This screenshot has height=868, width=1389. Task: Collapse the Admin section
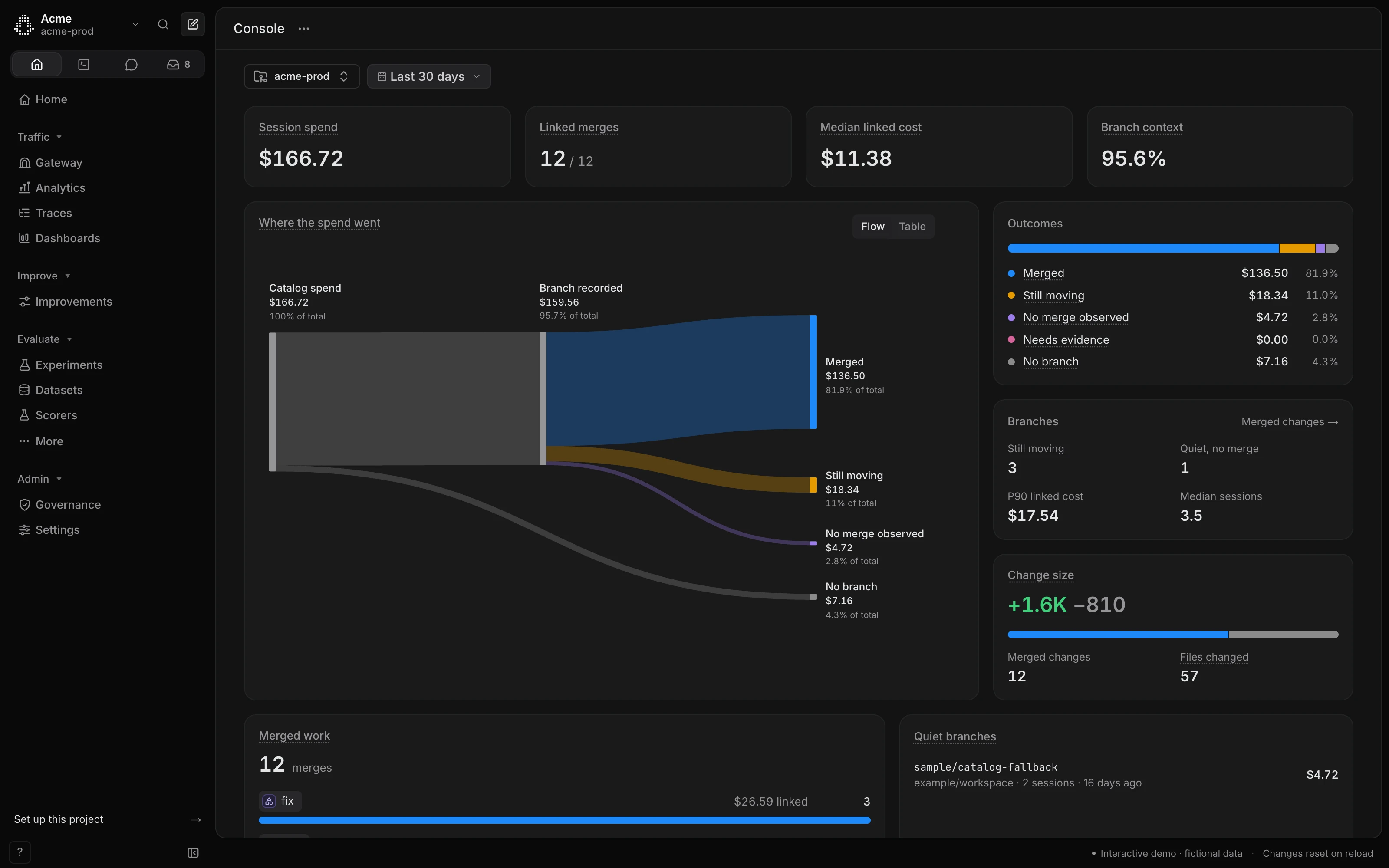(x=39, y=479)
